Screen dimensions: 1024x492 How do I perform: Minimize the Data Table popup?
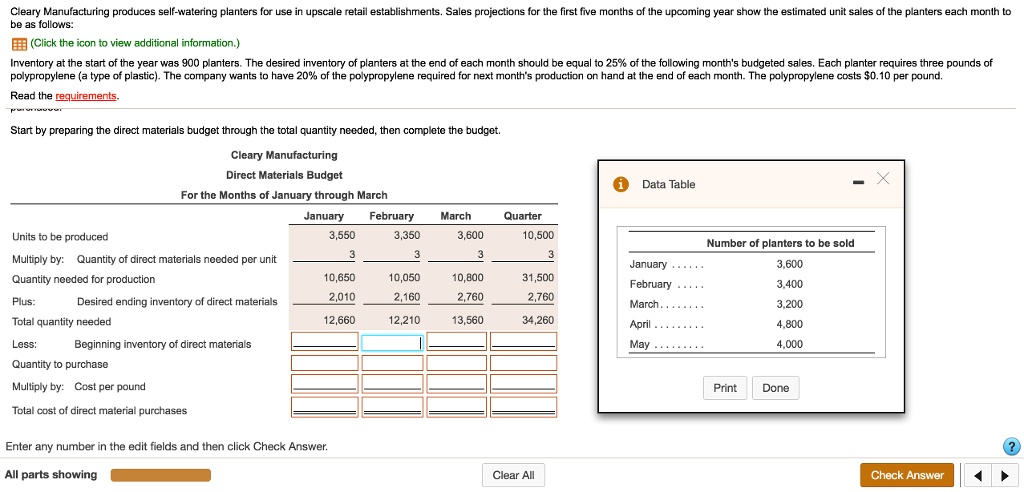pos(859,181)
